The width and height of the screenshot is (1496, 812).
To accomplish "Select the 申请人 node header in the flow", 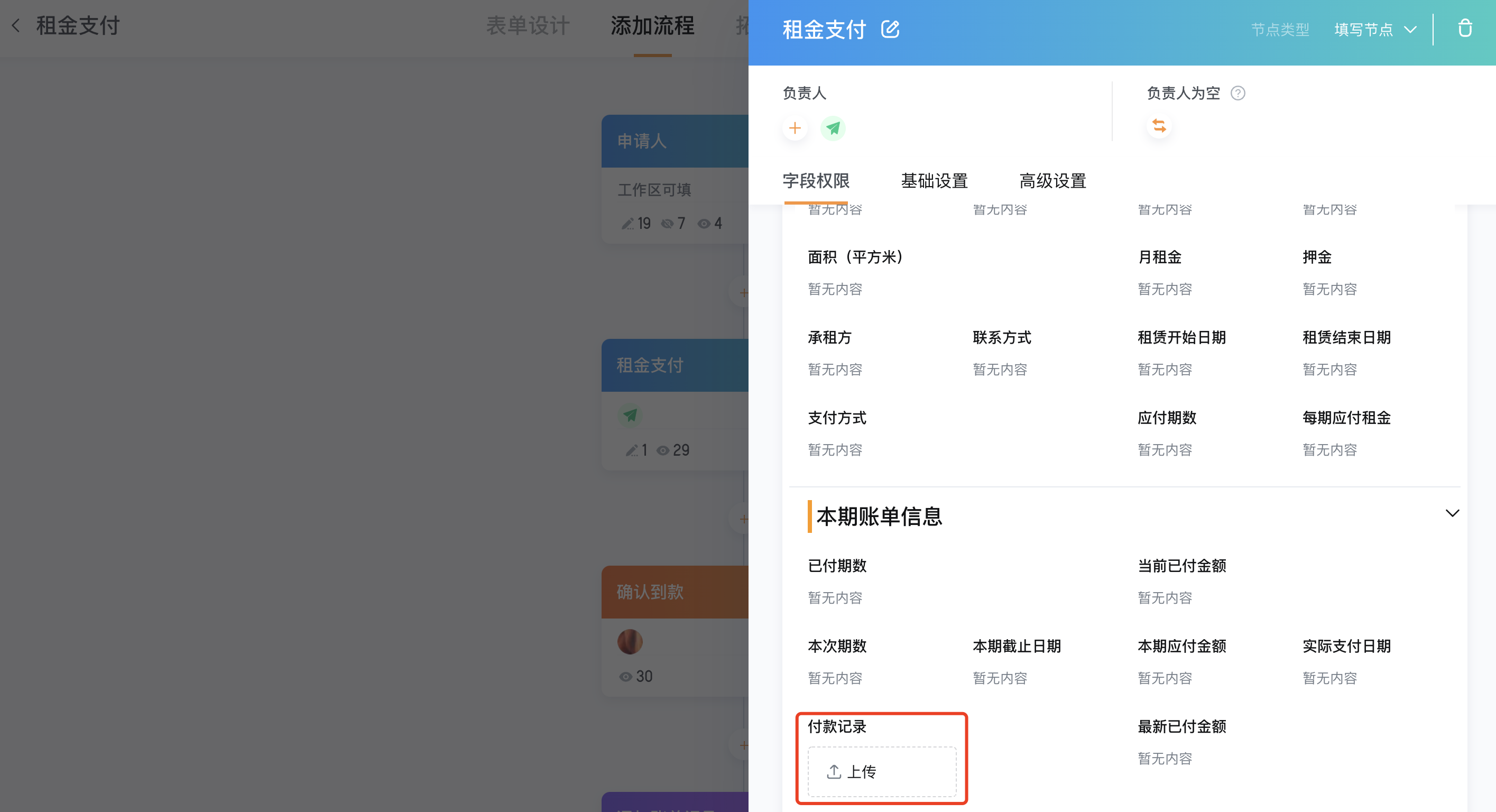I will click(x=675, y=141).
